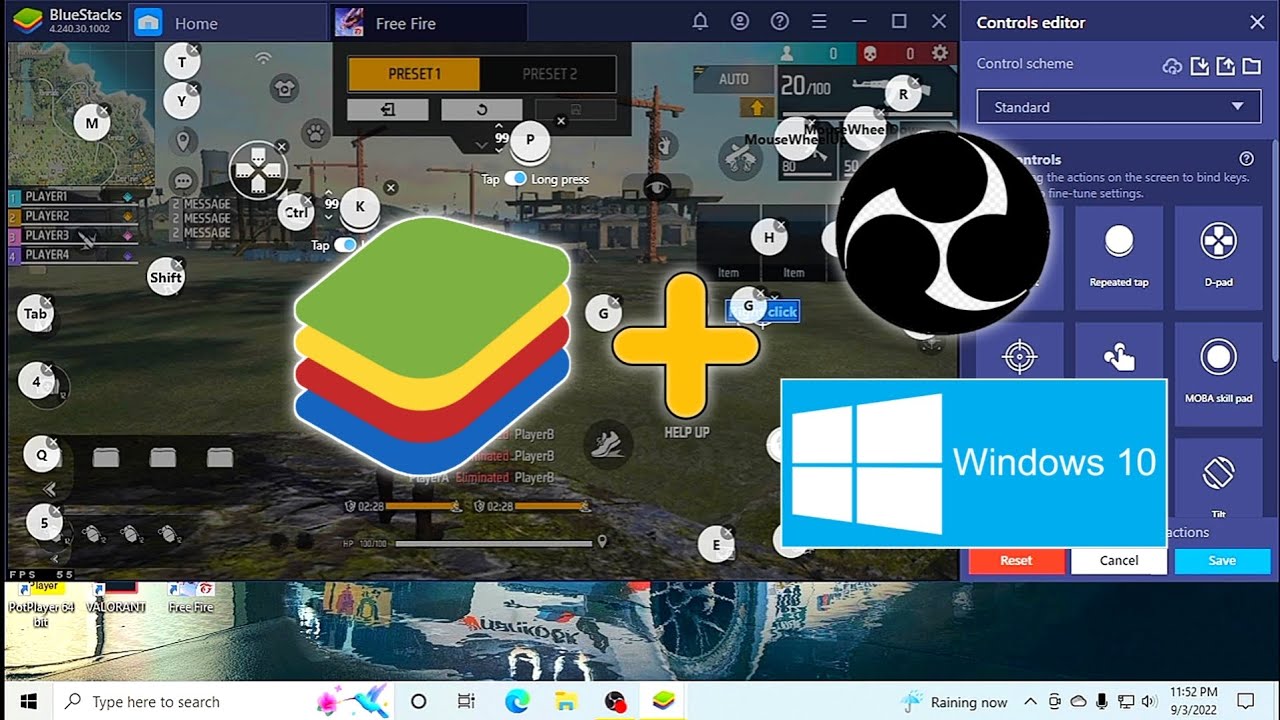Decrease repeat count below P key's 99
The height and width of the screenshot is (720, 1280).
pyautogui.click(x=500, y=150)
